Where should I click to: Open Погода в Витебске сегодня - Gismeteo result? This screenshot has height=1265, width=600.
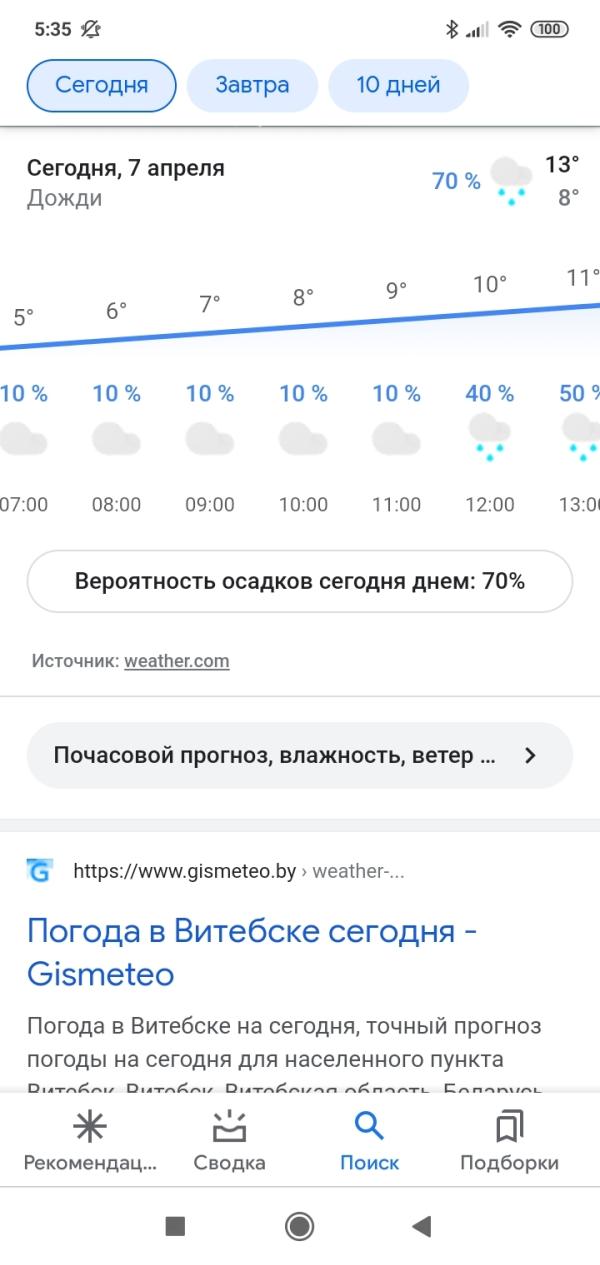(x=252, y=952)
